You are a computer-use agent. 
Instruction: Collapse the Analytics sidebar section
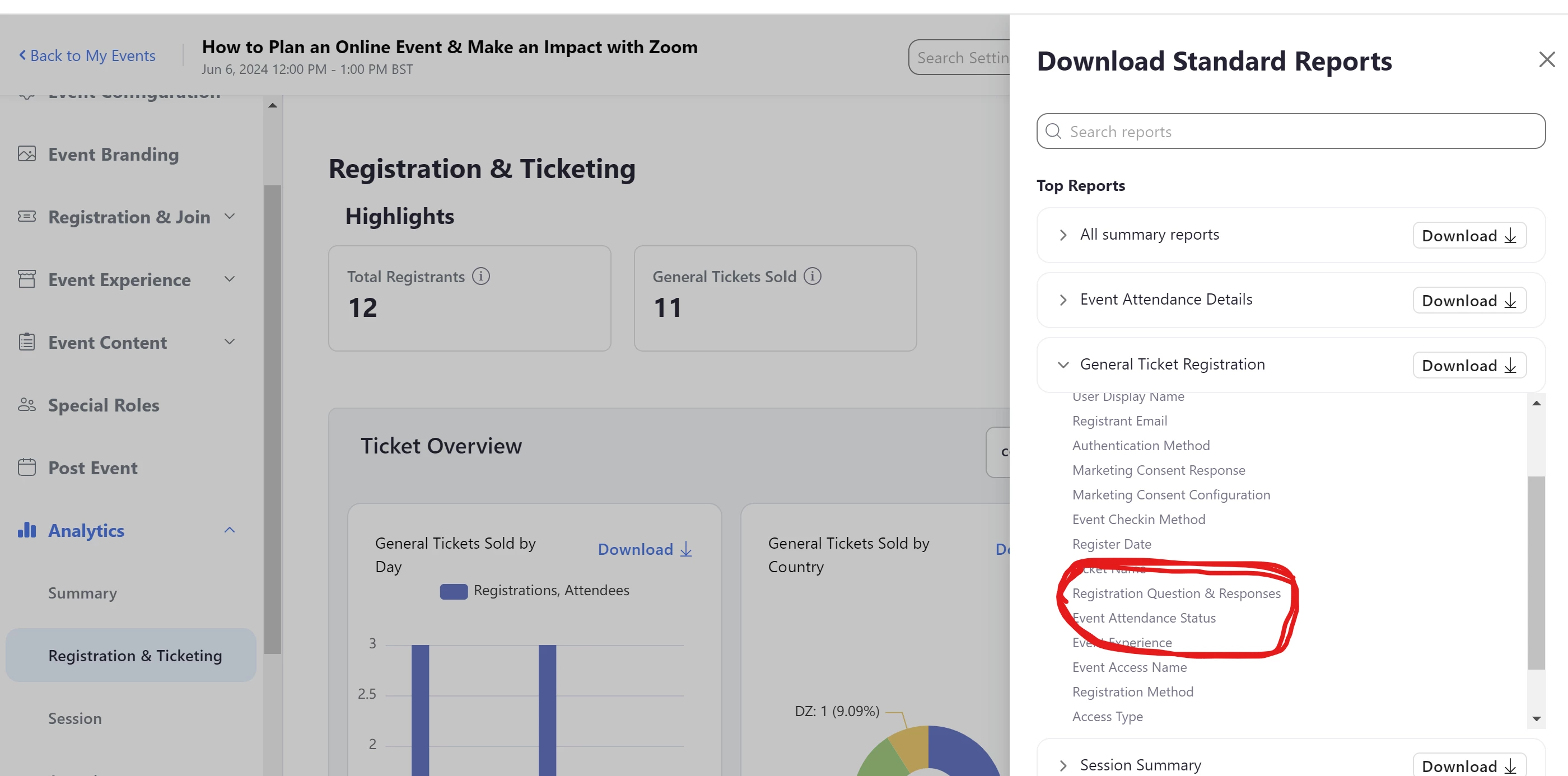tap(230, 530)
